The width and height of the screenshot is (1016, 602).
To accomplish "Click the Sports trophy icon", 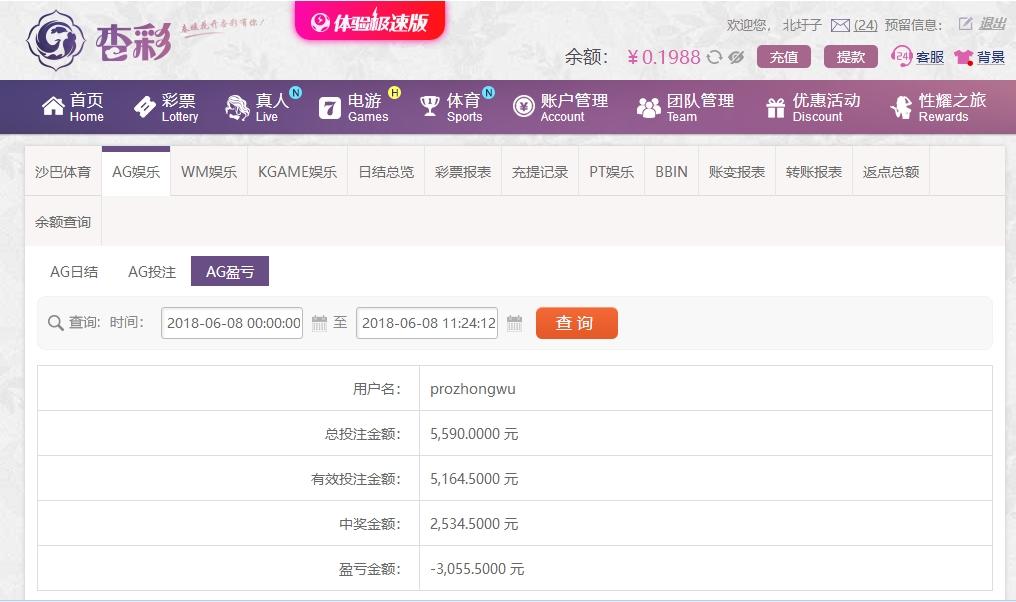I will (x=430, y=106).
